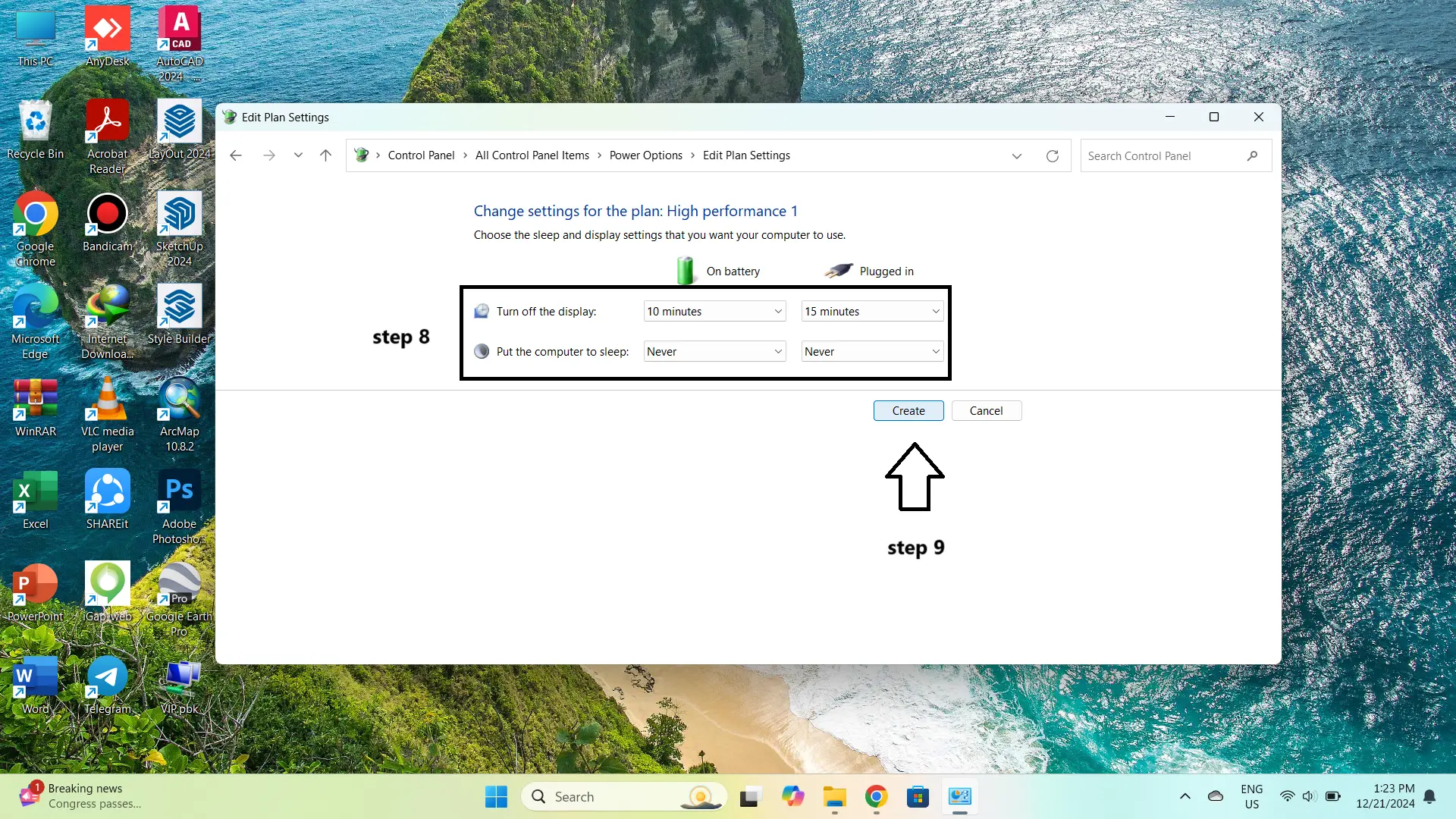
Task: Click the search magnifier in Control Panel
Action: pos(1252,156)
